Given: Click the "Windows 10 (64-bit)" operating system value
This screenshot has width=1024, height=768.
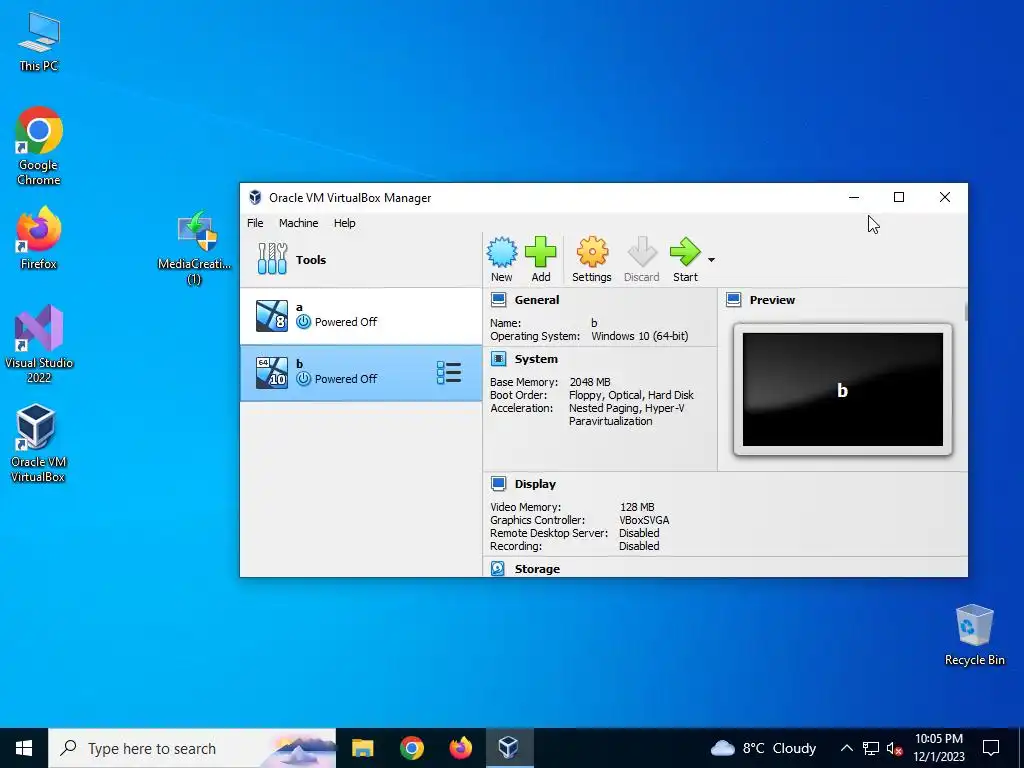Looking at the screenshot, I should [x=639, y=336].
